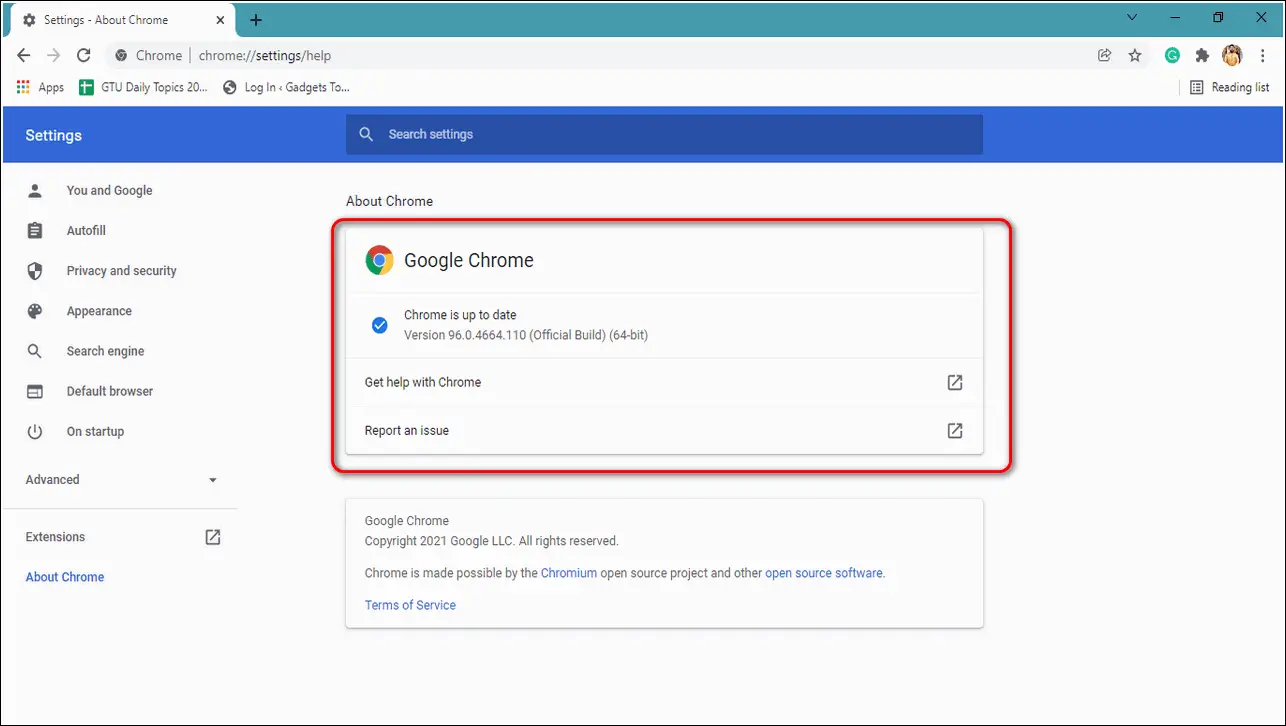Click the Chrome version number text
This screenshot has height=726, width=1286.
(x=526, y=335)
